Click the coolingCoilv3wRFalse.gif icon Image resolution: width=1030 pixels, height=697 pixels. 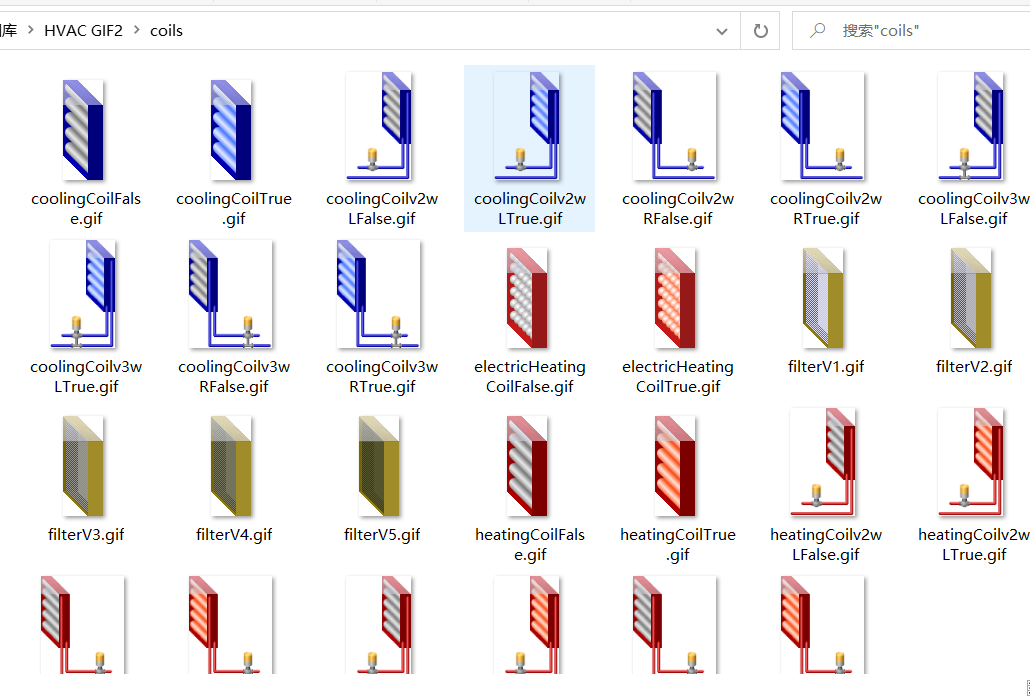tap(230, 294)
